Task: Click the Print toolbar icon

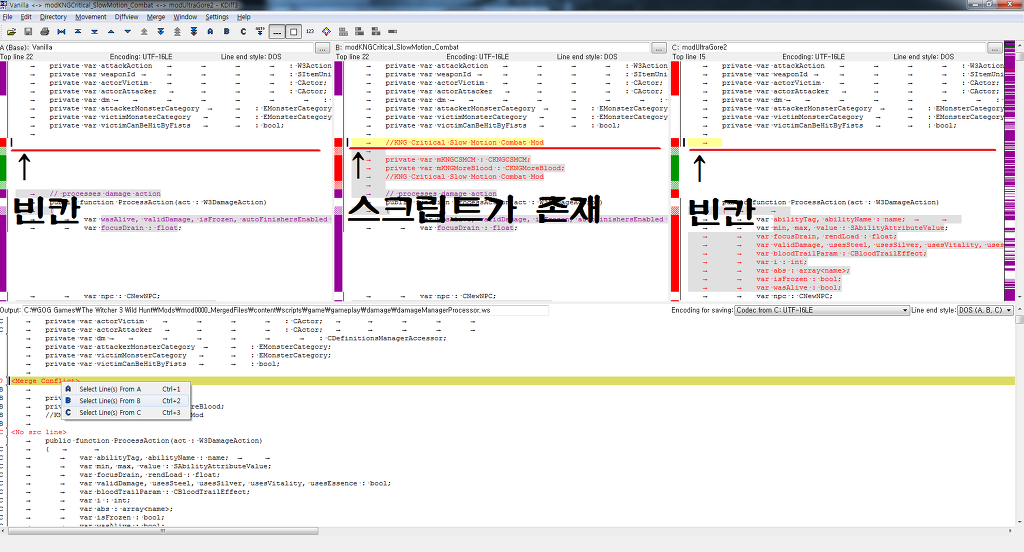Action: point(44,32)
